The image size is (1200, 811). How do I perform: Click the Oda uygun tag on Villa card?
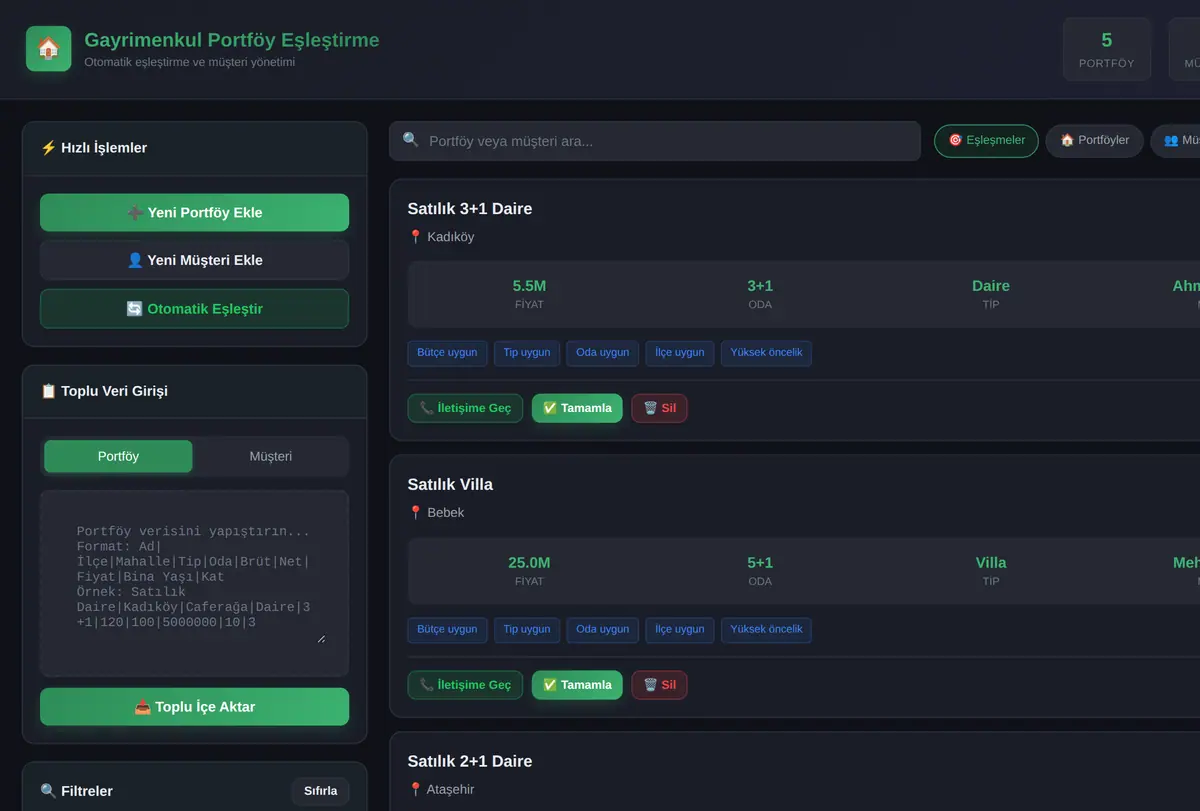[603, 630]
